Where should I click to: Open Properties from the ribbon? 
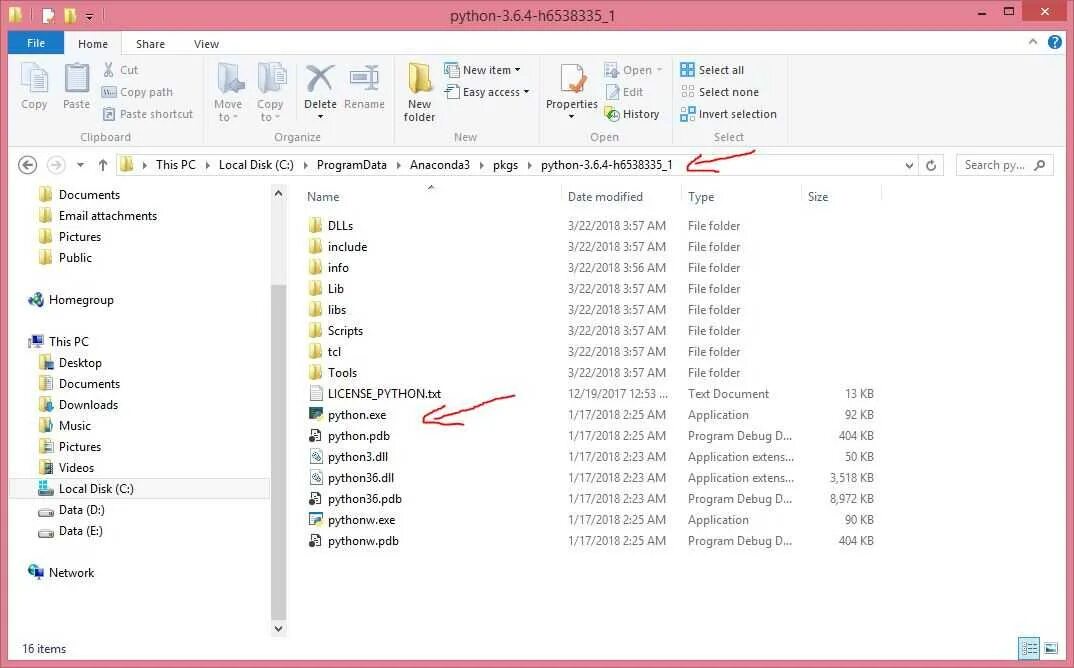[572, 91]
